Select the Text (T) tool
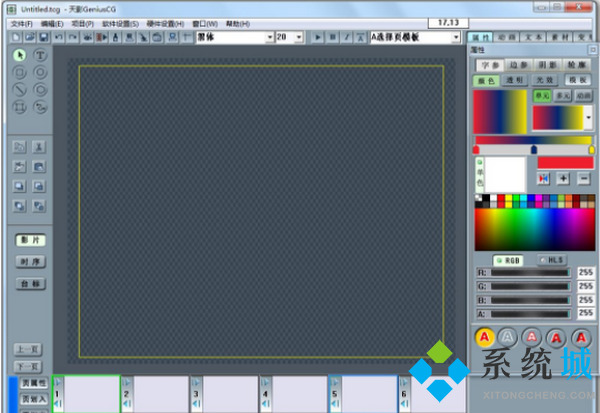This screenshot has height=413, width=600. click(x=41, y=56)
